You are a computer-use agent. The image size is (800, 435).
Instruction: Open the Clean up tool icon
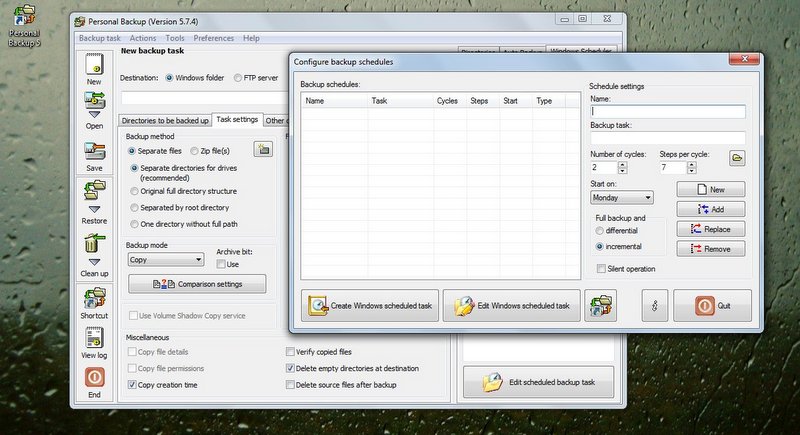click(94, 243)
